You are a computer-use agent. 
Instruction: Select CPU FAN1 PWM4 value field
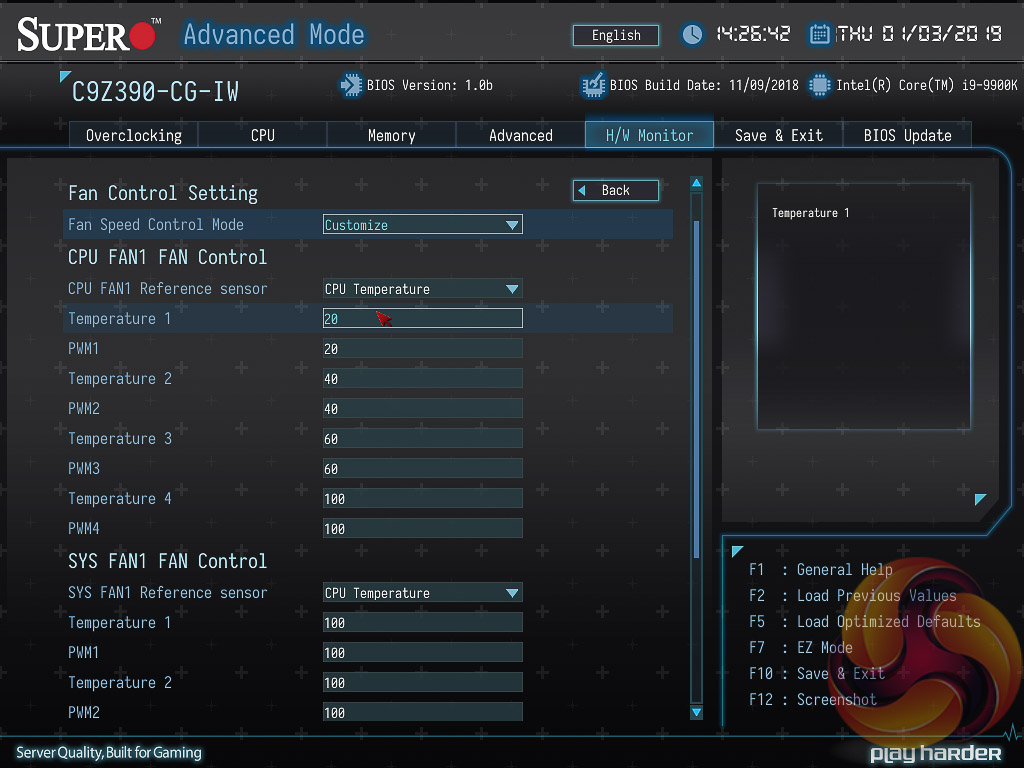coord(423,529)
